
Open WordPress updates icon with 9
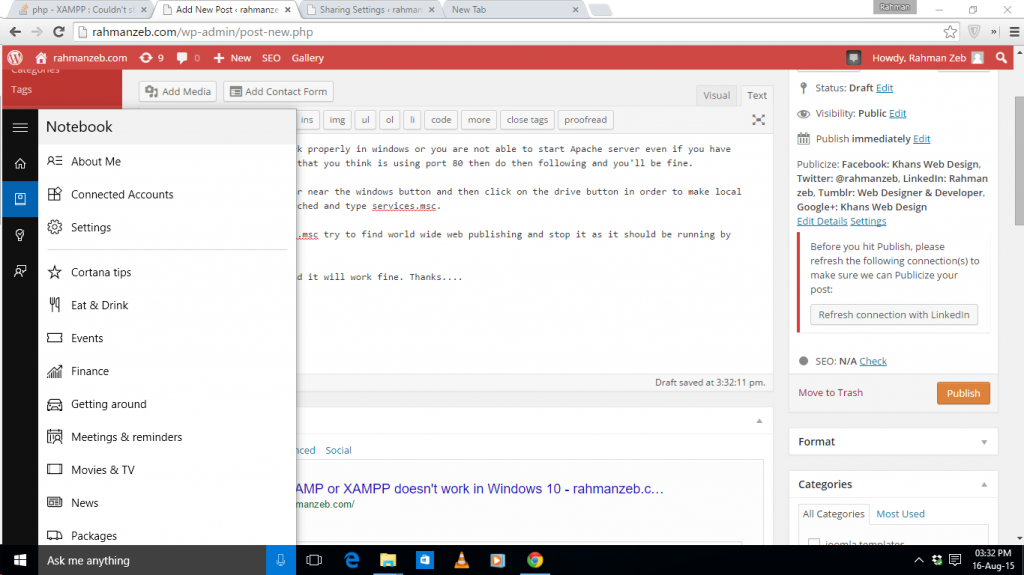pos(152,58)
